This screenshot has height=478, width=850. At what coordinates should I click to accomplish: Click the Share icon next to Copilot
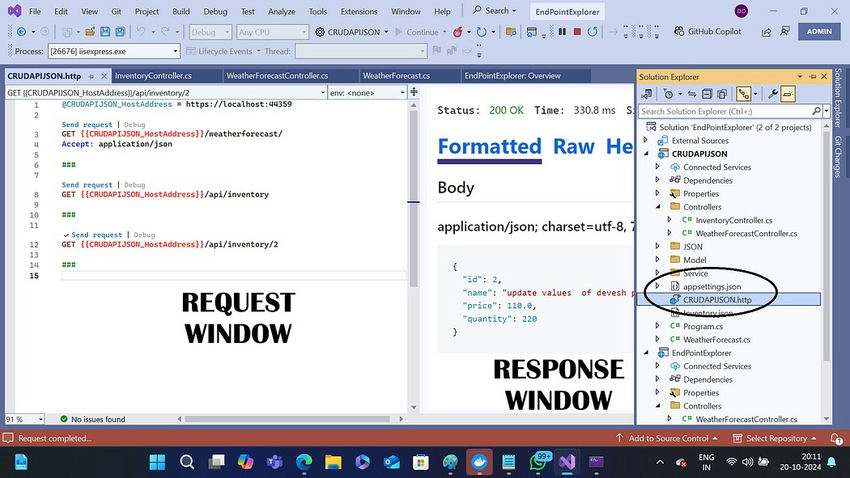pos(767,32)
